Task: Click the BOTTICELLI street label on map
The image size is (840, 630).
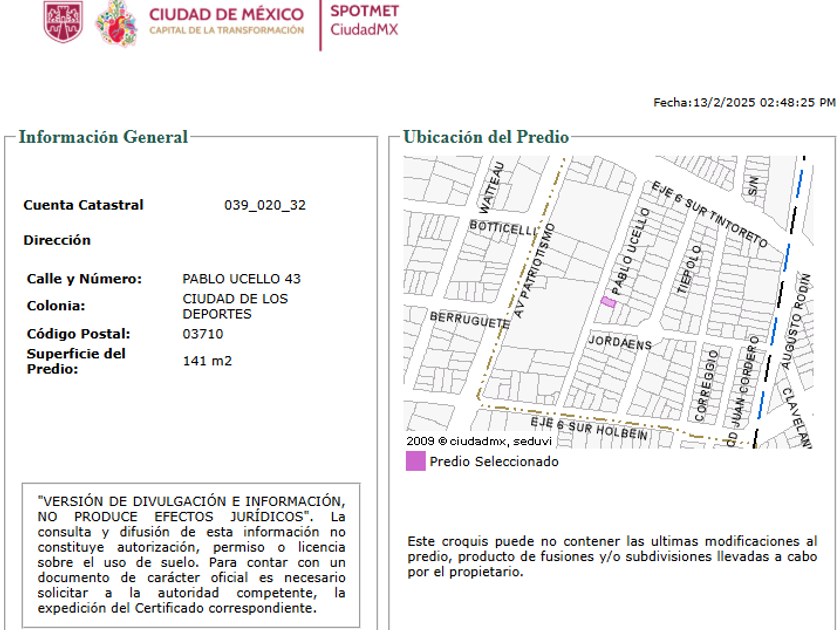Action: coord(502,228)
